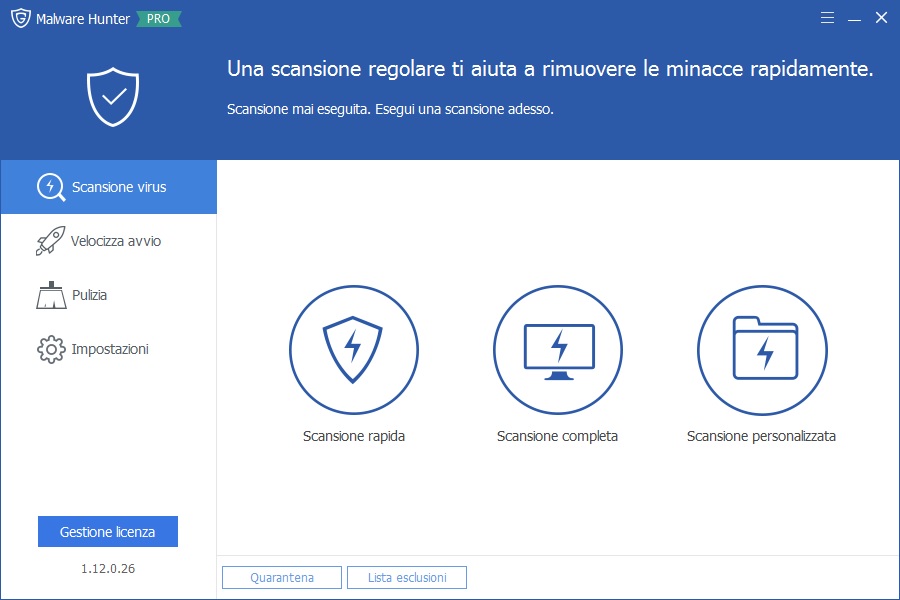The image size is (900, 600).
Task: Click the broom icon for Pulizia
Action: (51, 295)
